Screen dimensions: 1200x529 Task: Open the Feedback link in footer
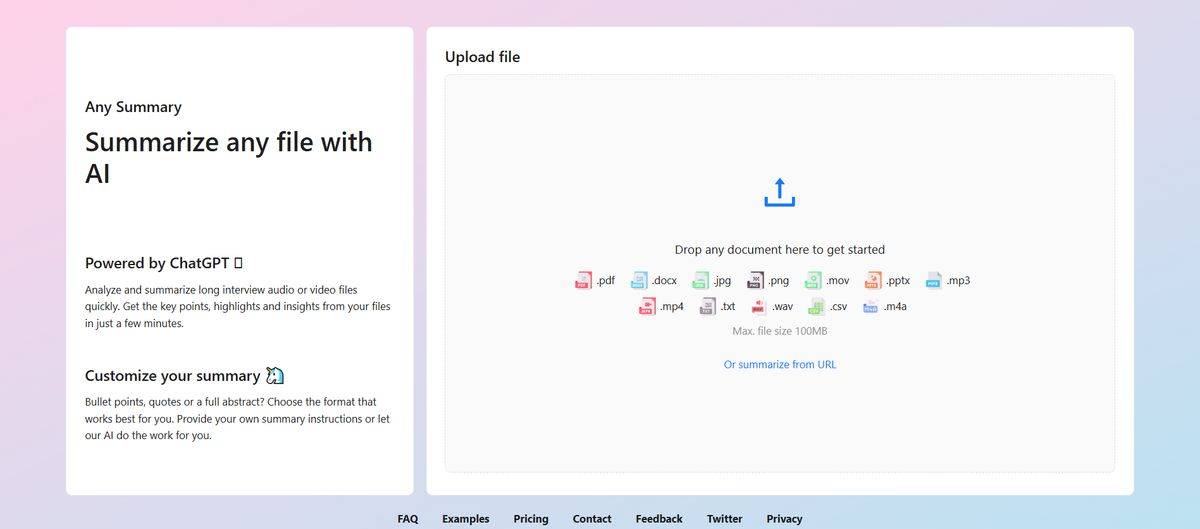659,519
